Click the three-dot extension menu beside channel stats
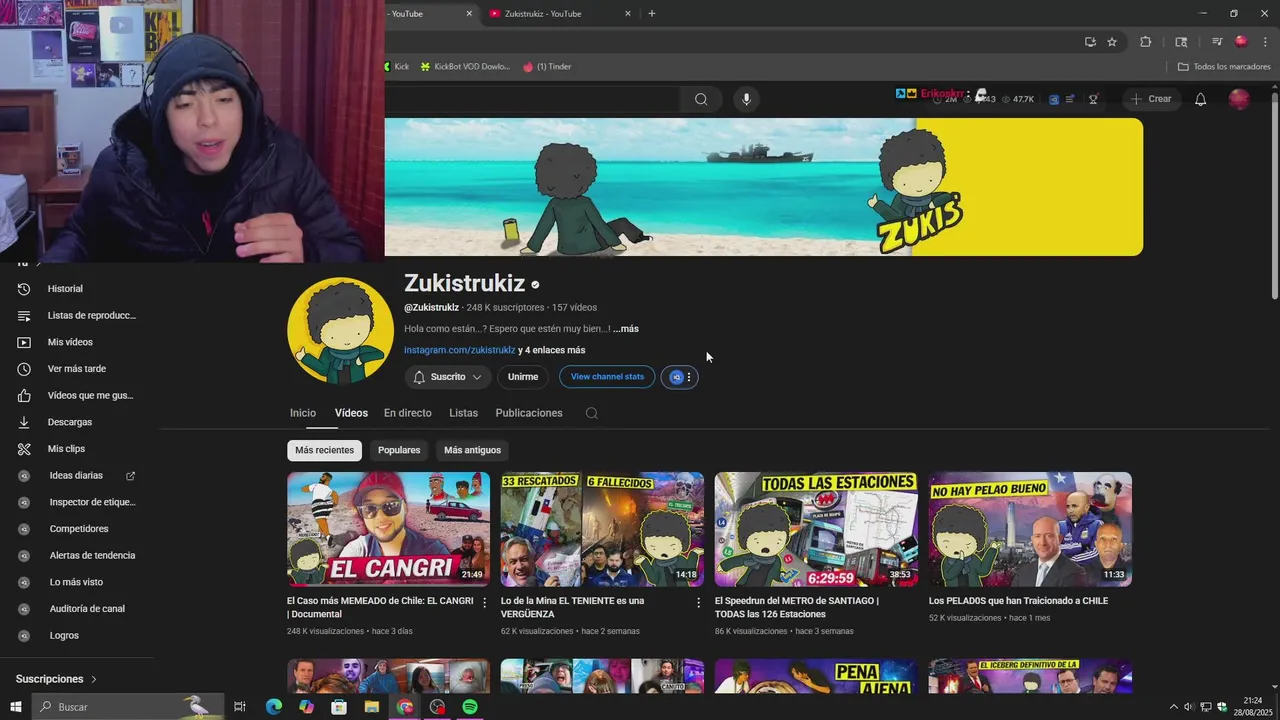Viewport: 1280px width, 720px height. click(x=689, y=377)
